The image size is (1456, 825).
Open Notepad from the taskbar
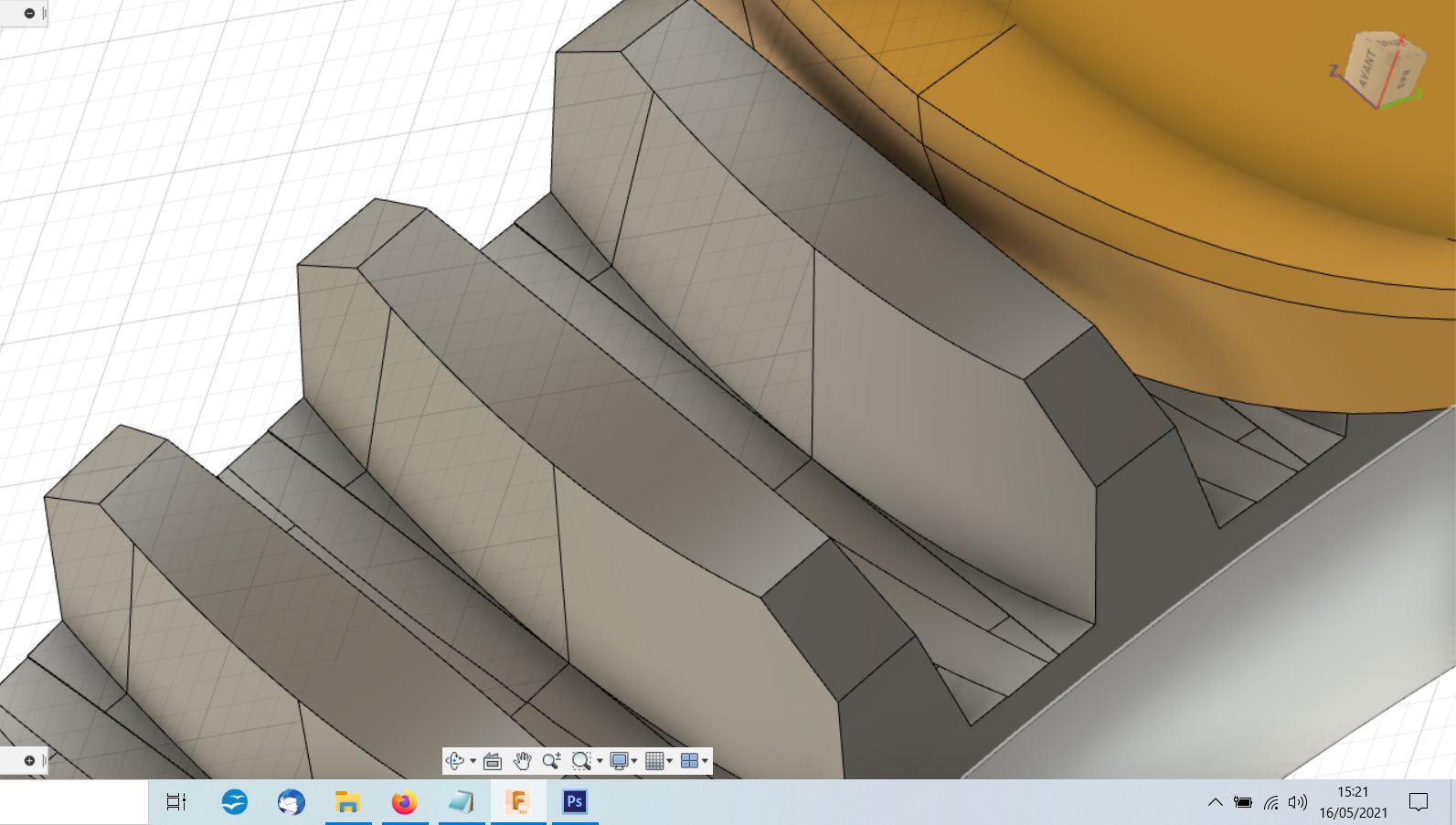(x=462, y=802)
